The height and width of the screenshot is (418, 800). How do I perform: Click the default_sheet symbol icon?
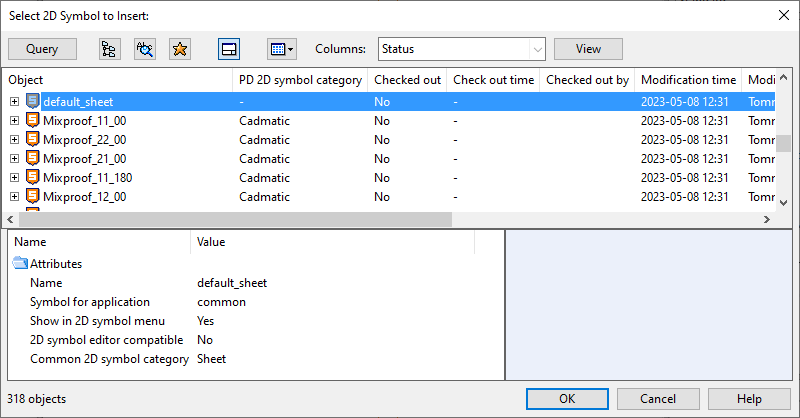[x=33, y=101]
